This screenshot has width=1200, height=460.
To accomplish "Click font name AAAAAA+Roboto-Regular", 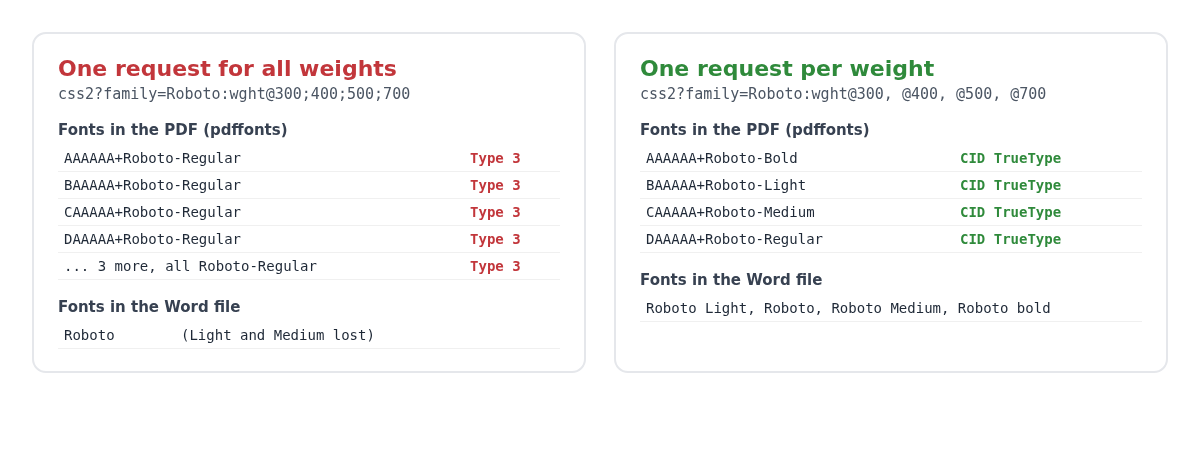I will pos(152,158).
